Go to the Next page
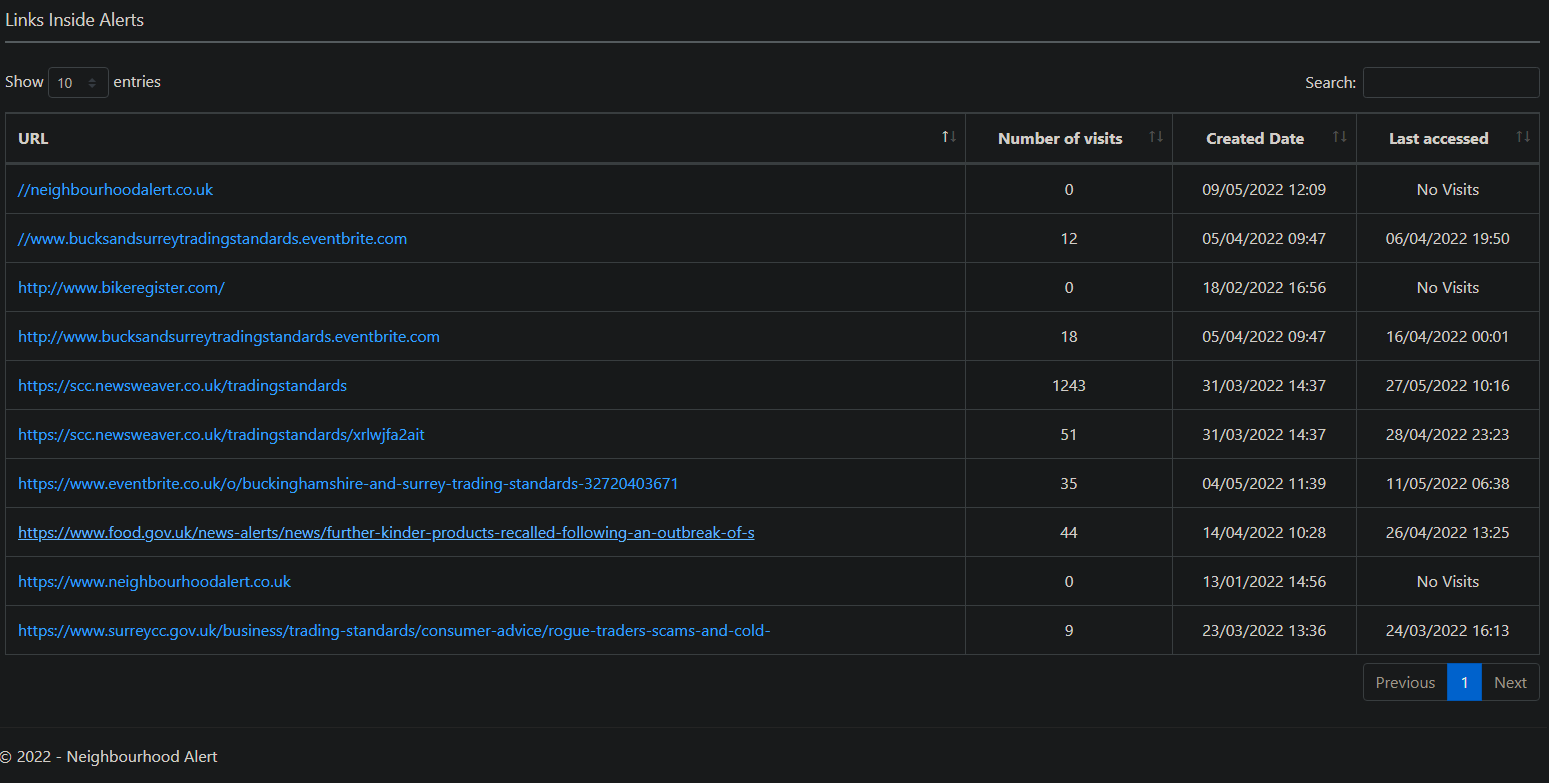The image size is (1549, 783). pos(1510,683)
